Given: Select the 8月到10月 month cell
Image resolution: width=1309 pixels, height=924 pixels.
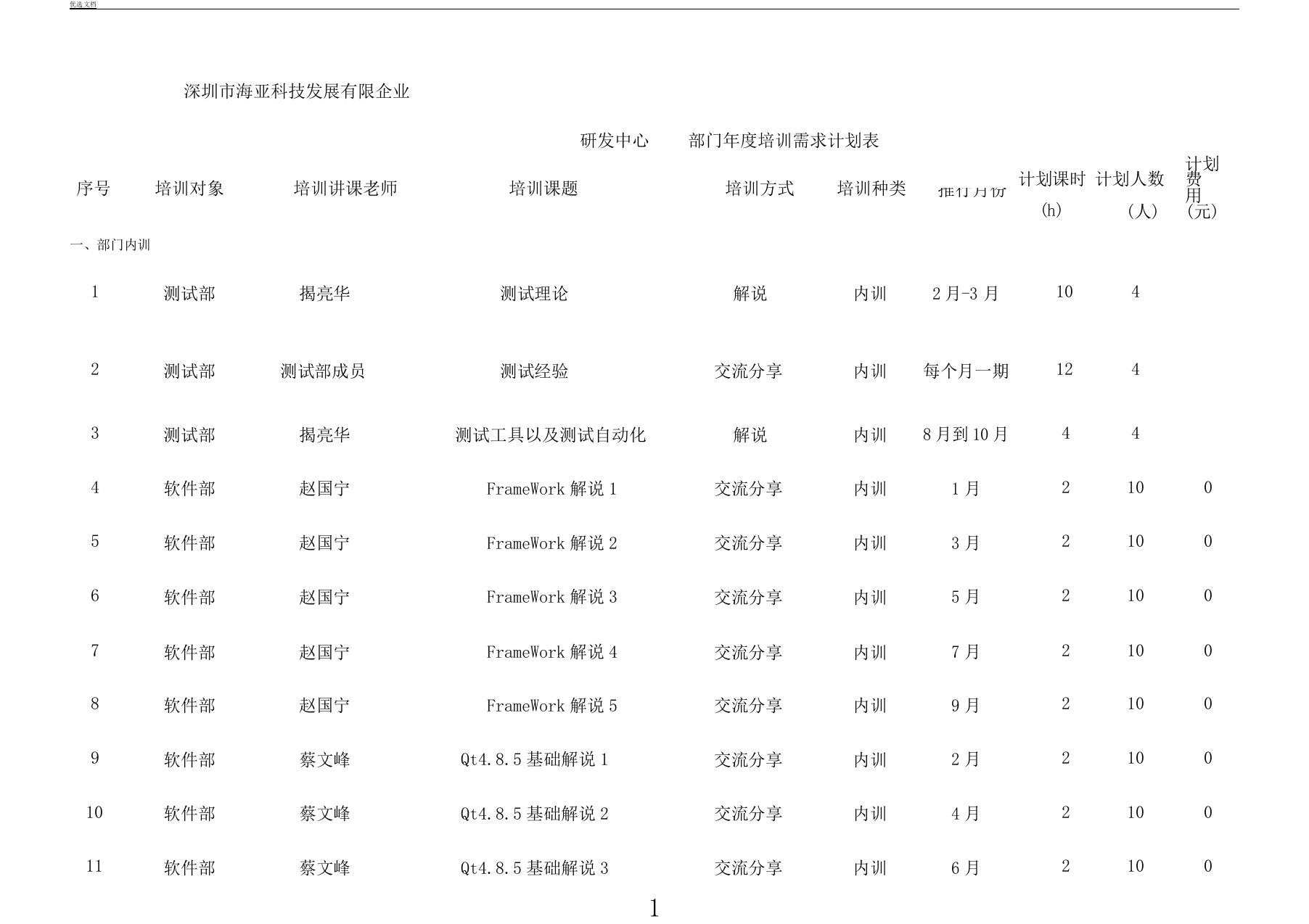Looking at the screenshot, I should point(966,435).
